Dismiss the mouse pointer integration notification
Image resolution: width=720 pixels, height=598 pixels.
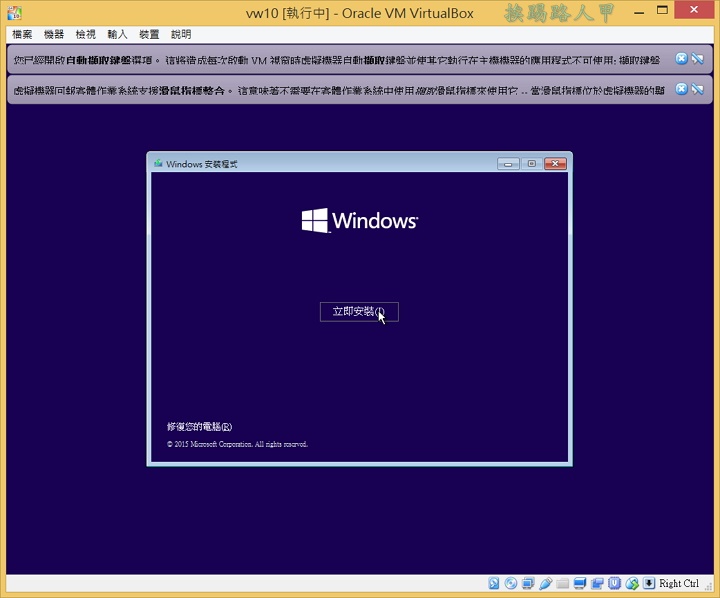pos(681,89)
